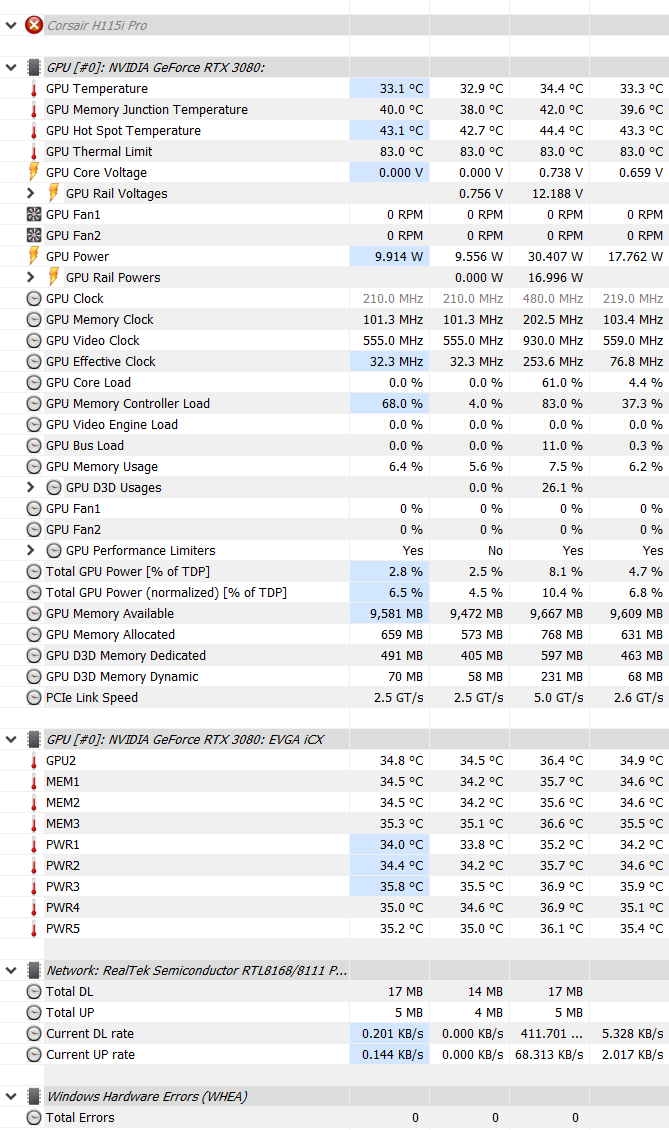Viewport: 669px width, 1130px height.
Task: Click the 12.188 V GPU Rail Voltages maximum
Action: pyautogui.click(x=557, y=193)
